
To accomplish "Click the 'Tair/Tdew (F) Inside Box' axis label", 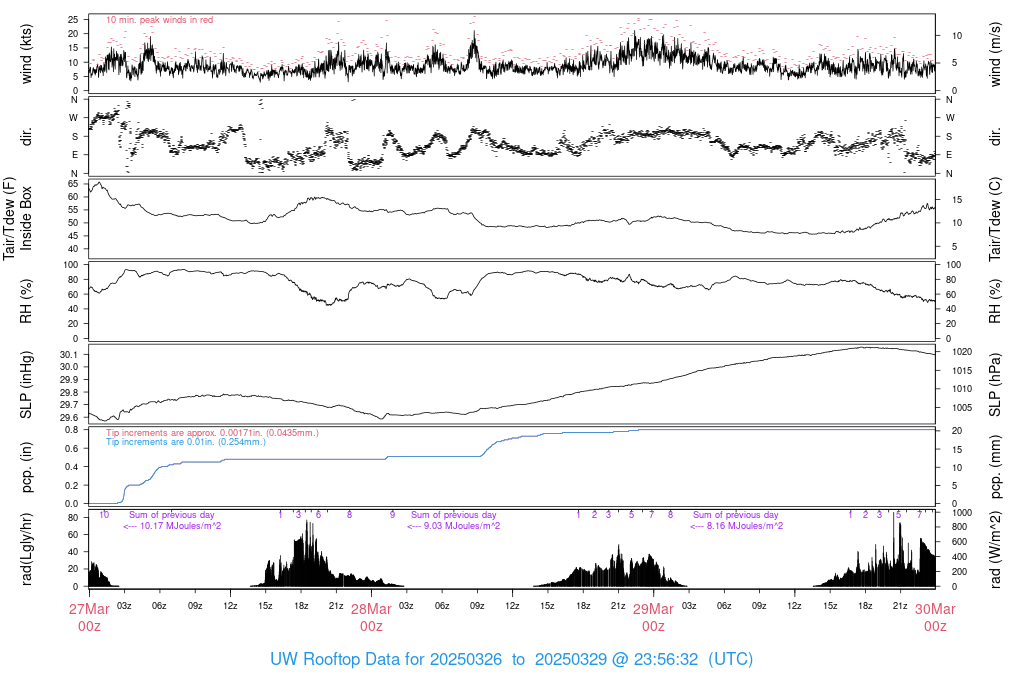I will 18,218.
